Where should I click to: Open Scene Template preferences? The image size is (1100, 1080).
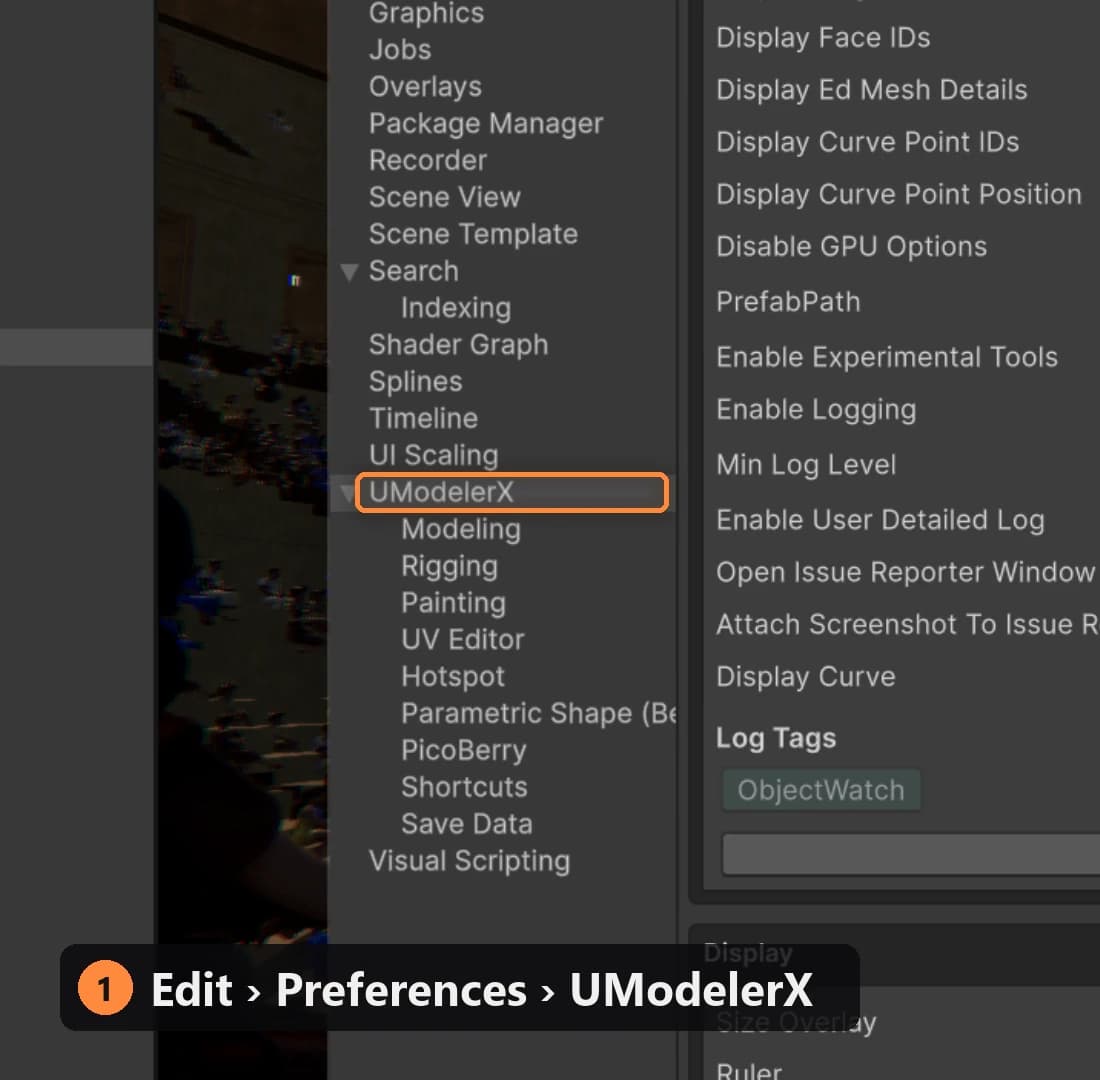tap(474, 234)
